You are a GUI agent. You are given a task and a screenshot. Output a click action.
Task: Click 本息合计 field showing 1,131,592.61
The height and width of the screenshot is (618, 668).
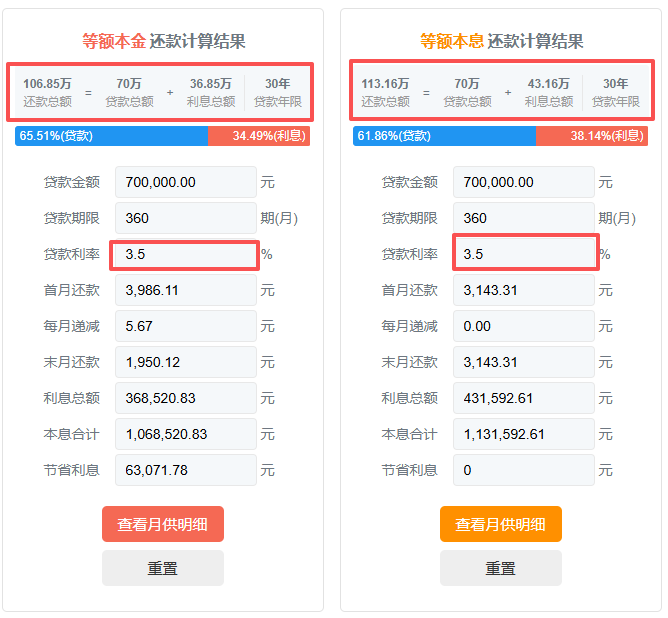click(524, 434)
